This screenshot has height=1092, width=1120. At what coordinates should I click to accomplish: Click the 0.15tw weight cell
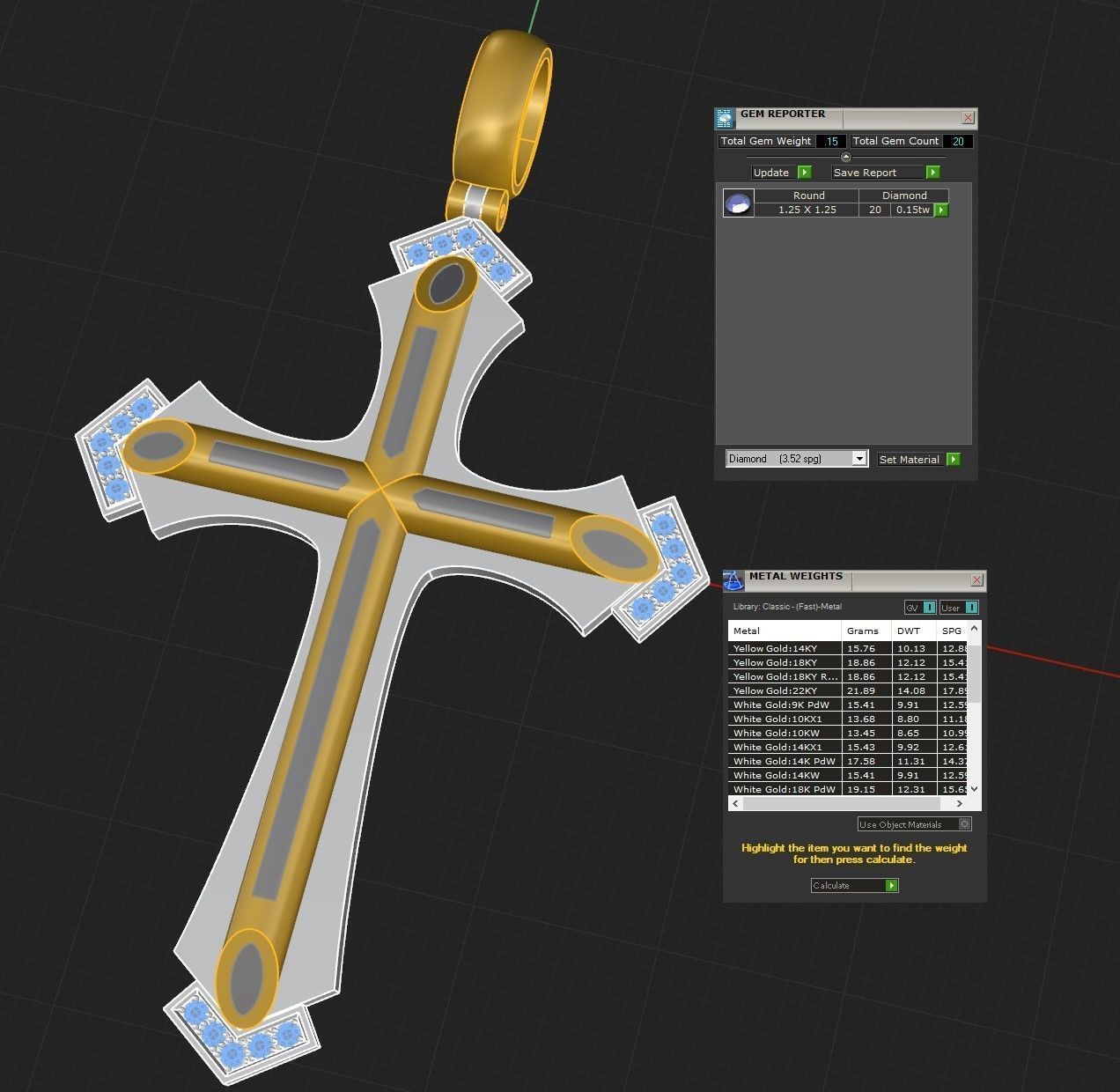pyautogui.click(x=912, y=210)
